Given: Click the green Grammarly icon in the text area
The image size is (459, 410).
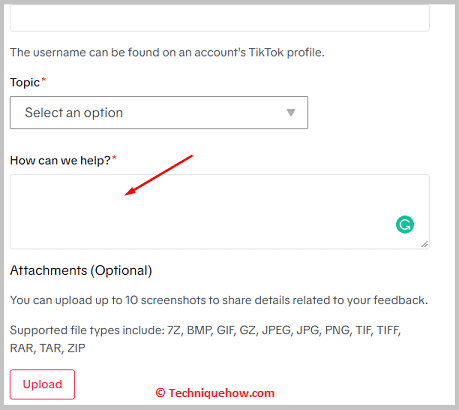Looking at the screenshot, I should 405,224.
